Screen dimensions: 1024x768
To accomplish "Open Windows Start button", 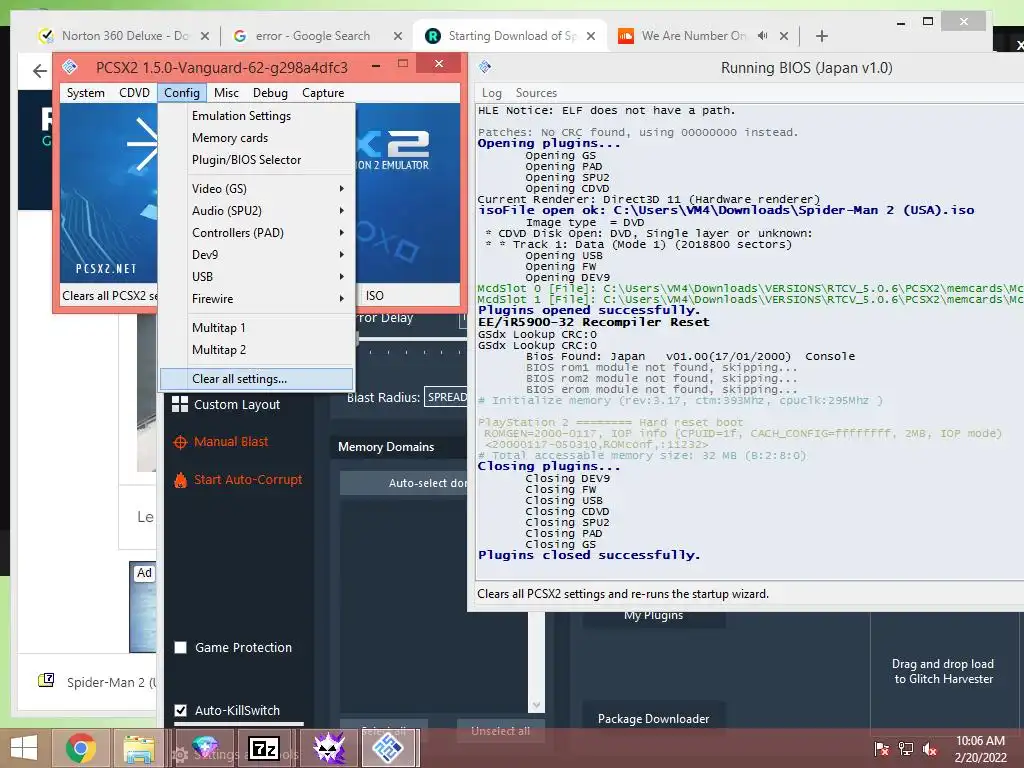I will (x=24, y=748).
